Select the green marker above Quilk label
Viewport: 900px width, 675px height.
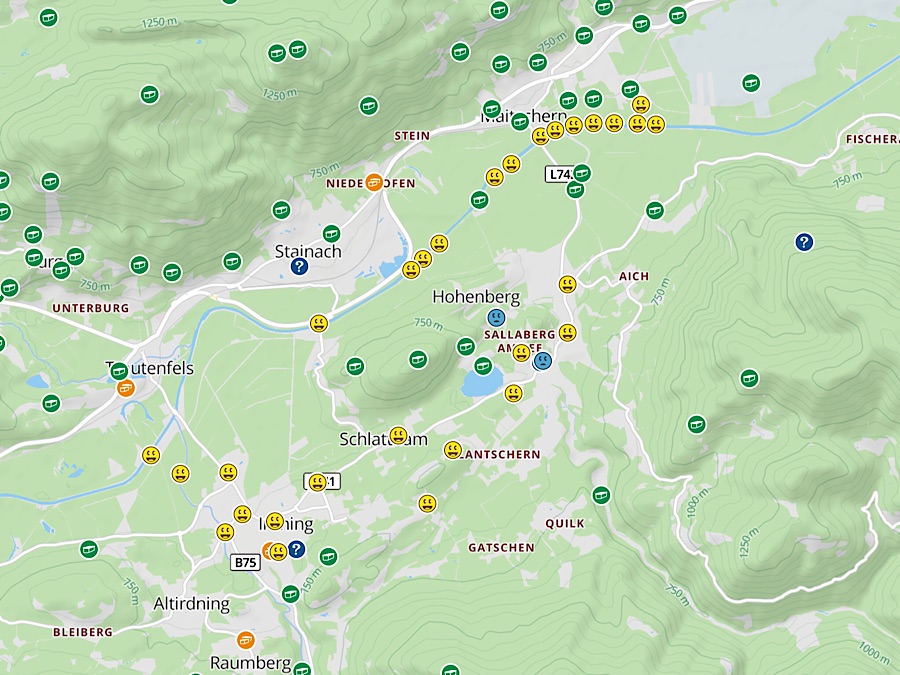coord(601,494)
